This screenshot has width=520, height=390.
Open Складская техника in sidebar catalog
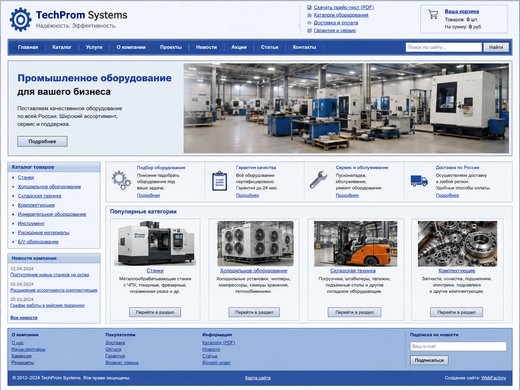click(39, 196)
